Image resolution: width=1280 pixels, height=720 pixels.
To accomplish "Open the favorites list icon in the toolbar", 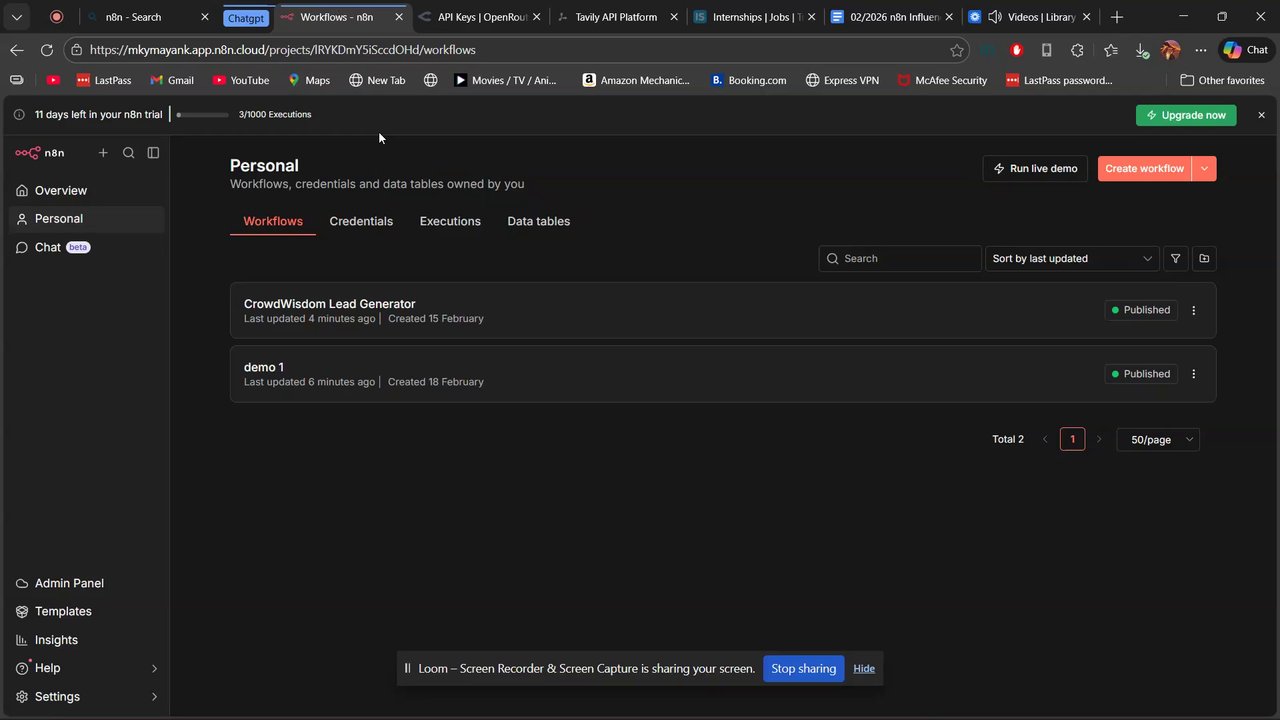I will (1111, 50).
